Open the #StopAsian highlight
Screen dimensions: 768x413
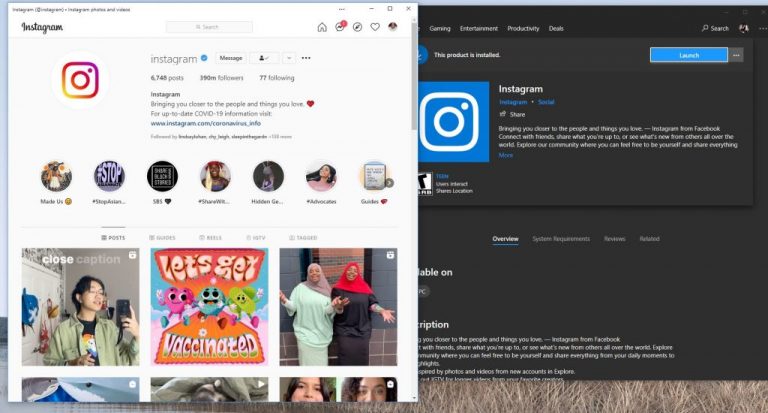pyautogui.click(x=109, y=176)
